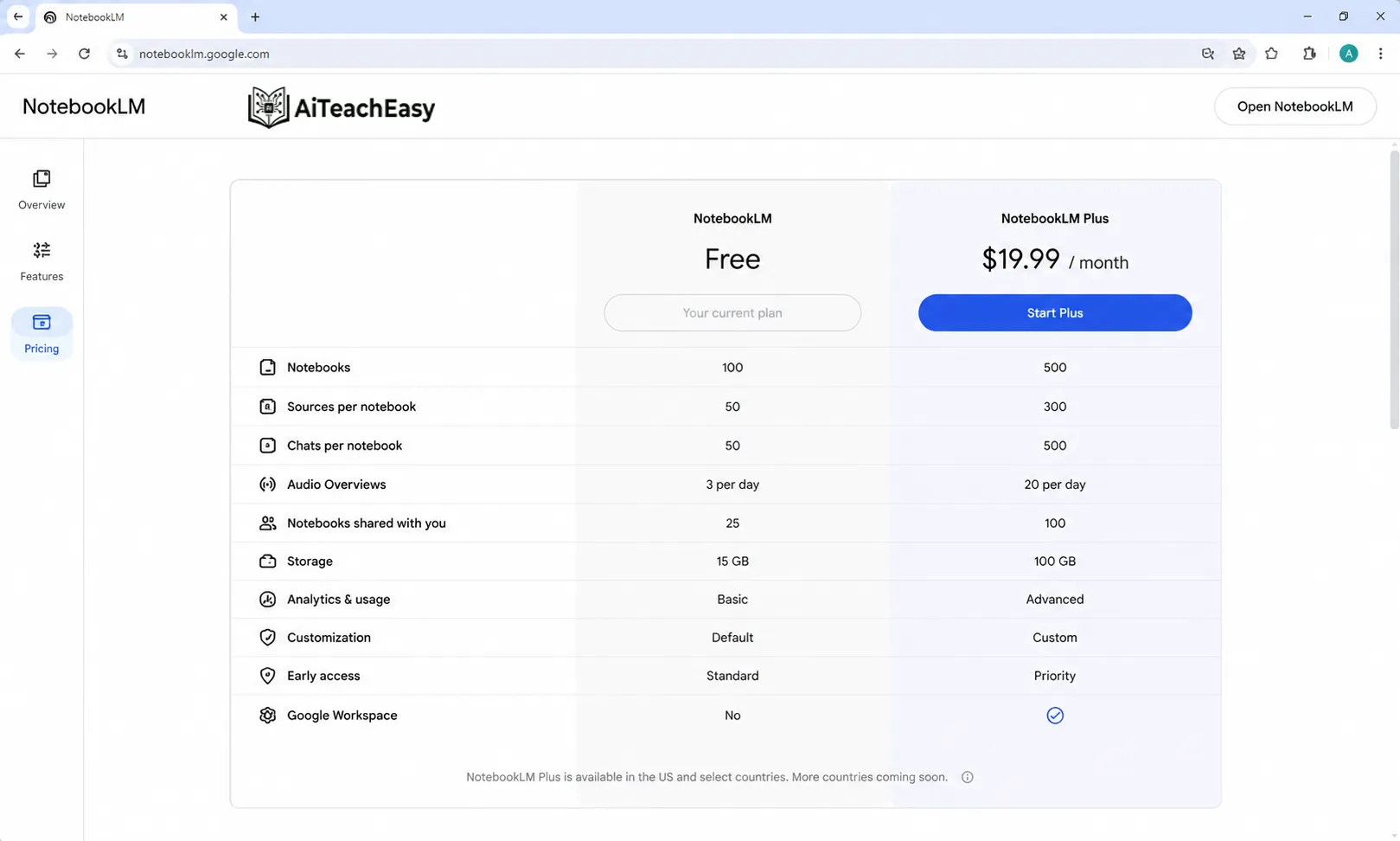Viewport: 1400px width, 841px height.
Task: Click the availability note about US and select countries
Action: click(706, 777)
